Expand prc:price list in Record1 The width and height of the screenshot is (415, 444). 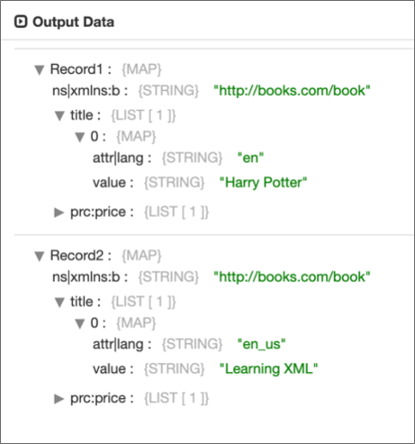(59, 212)
